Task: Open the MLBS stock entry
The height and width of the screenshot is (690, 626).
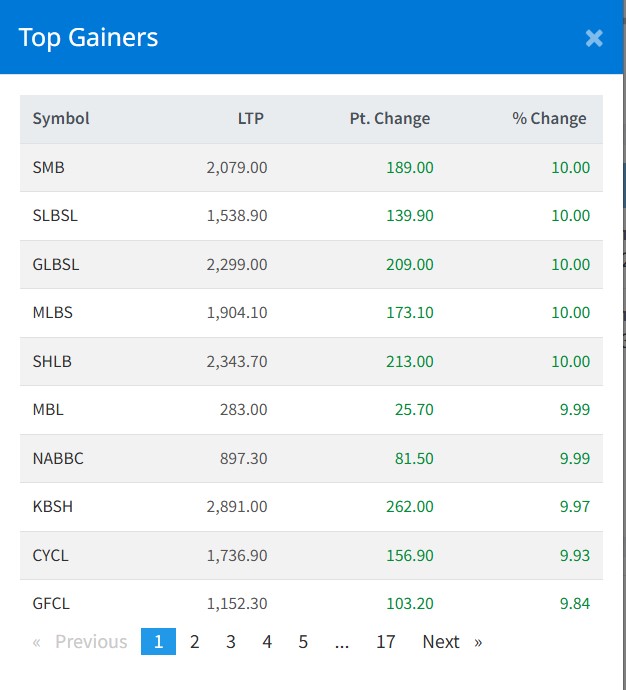Action: [52, 313]
